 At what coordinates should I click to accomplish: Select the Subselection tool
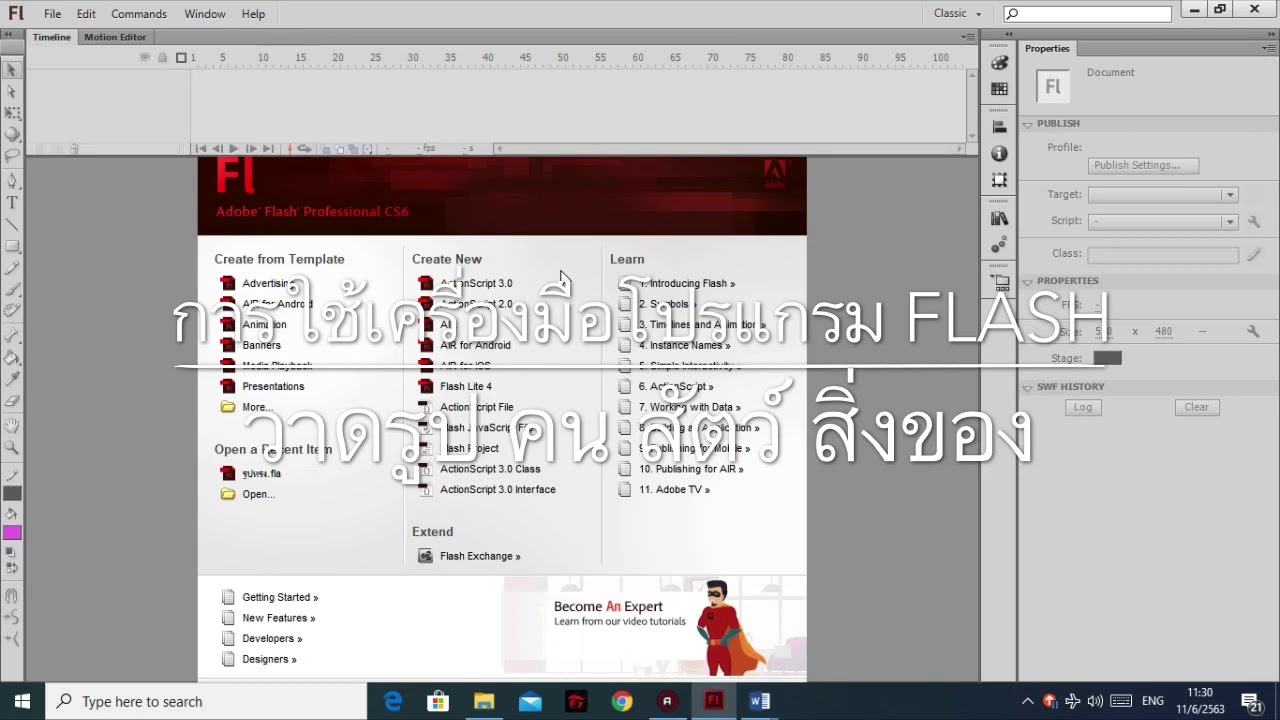pyautogui.click(x=12, y=91)
